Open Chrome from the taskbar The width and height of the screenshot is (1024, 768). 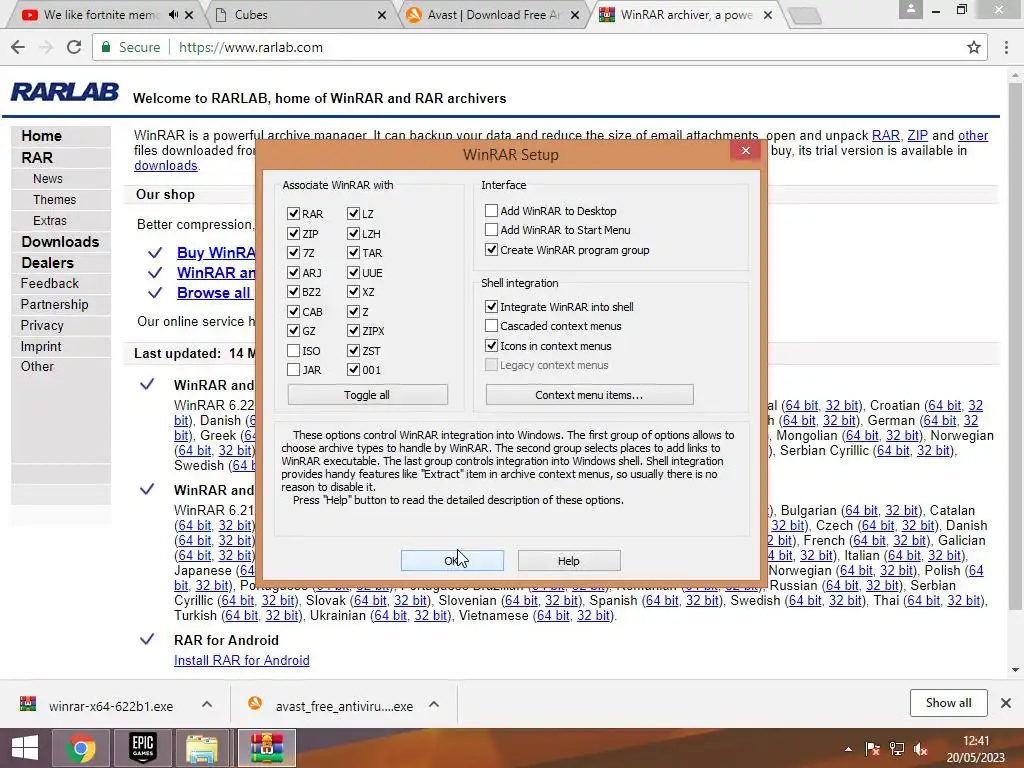tap(81, 748)
